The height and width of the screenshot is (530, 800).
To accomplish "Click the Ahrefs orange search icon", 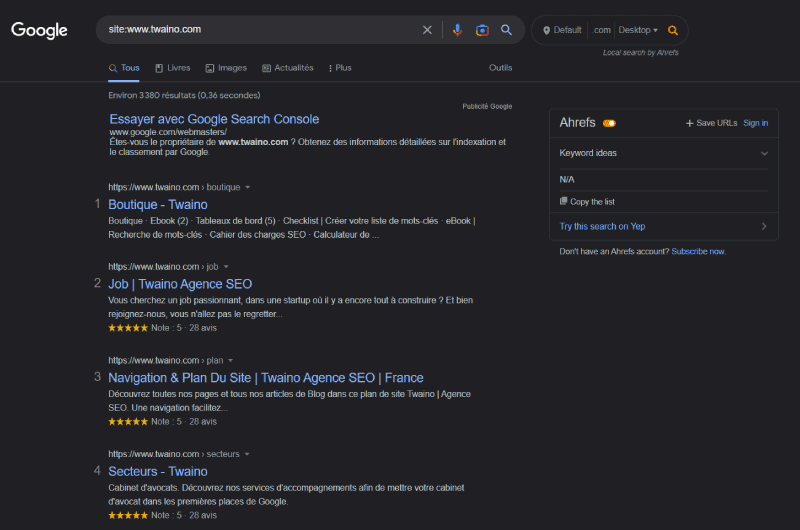I will click(673, 31).
